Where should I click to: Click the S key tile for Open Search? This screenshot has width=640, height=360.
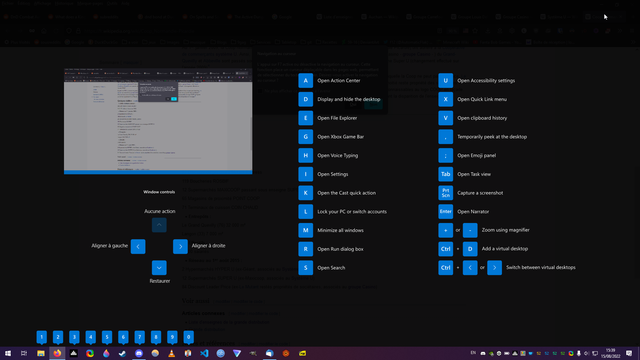[305, 268]
